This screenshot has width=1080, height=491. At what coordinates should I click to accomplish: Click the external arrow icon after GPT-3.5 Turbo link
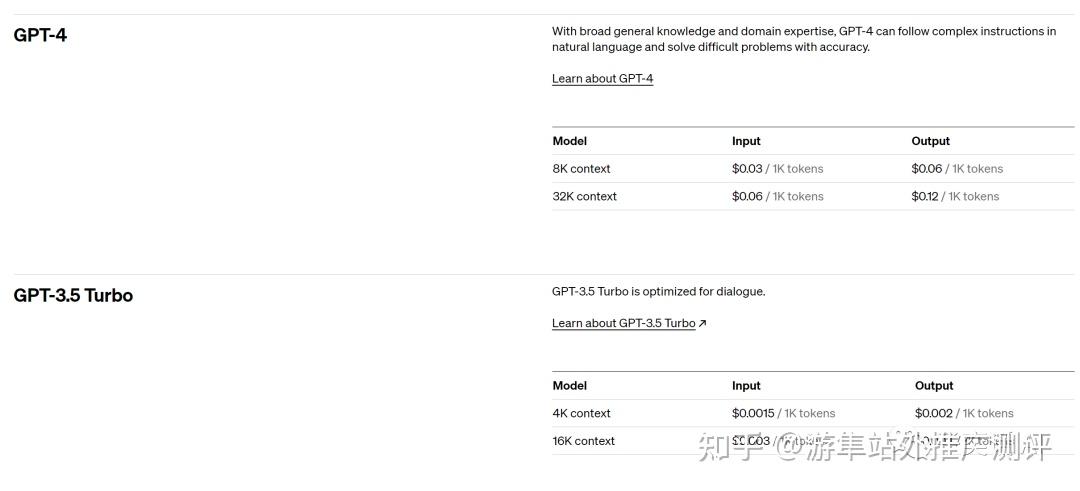click(x=703, y=323)
